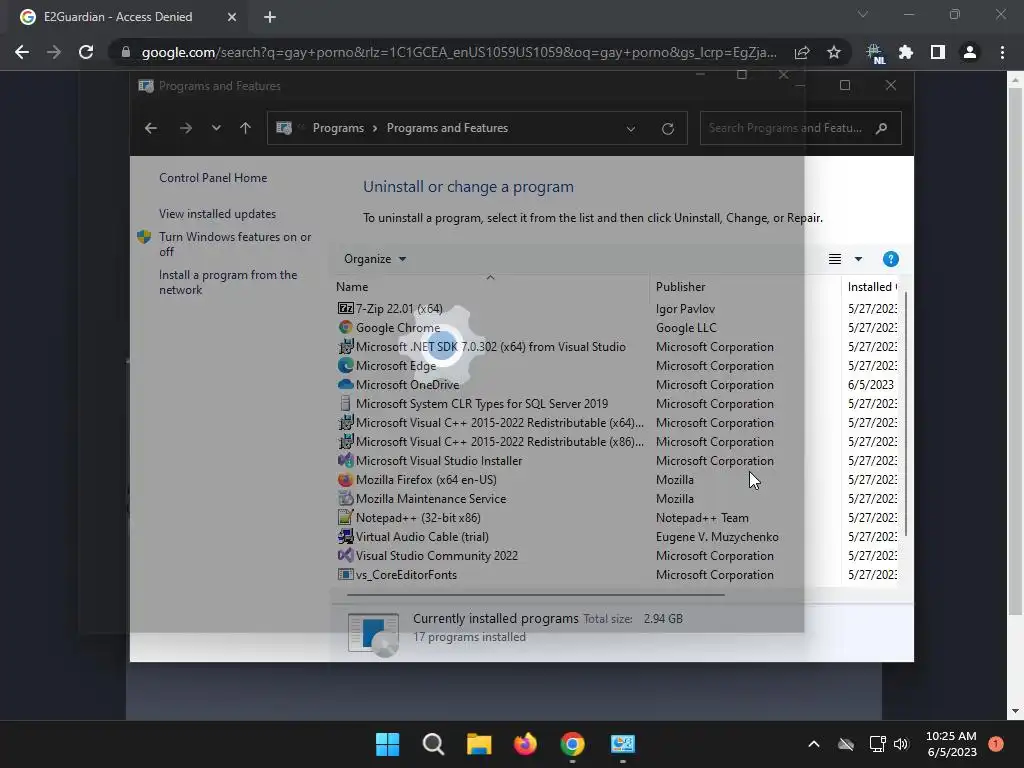Viewport: 1024px width, 768px height.
Task: Open File Explorer from taskbar
Action: point(479,744)
